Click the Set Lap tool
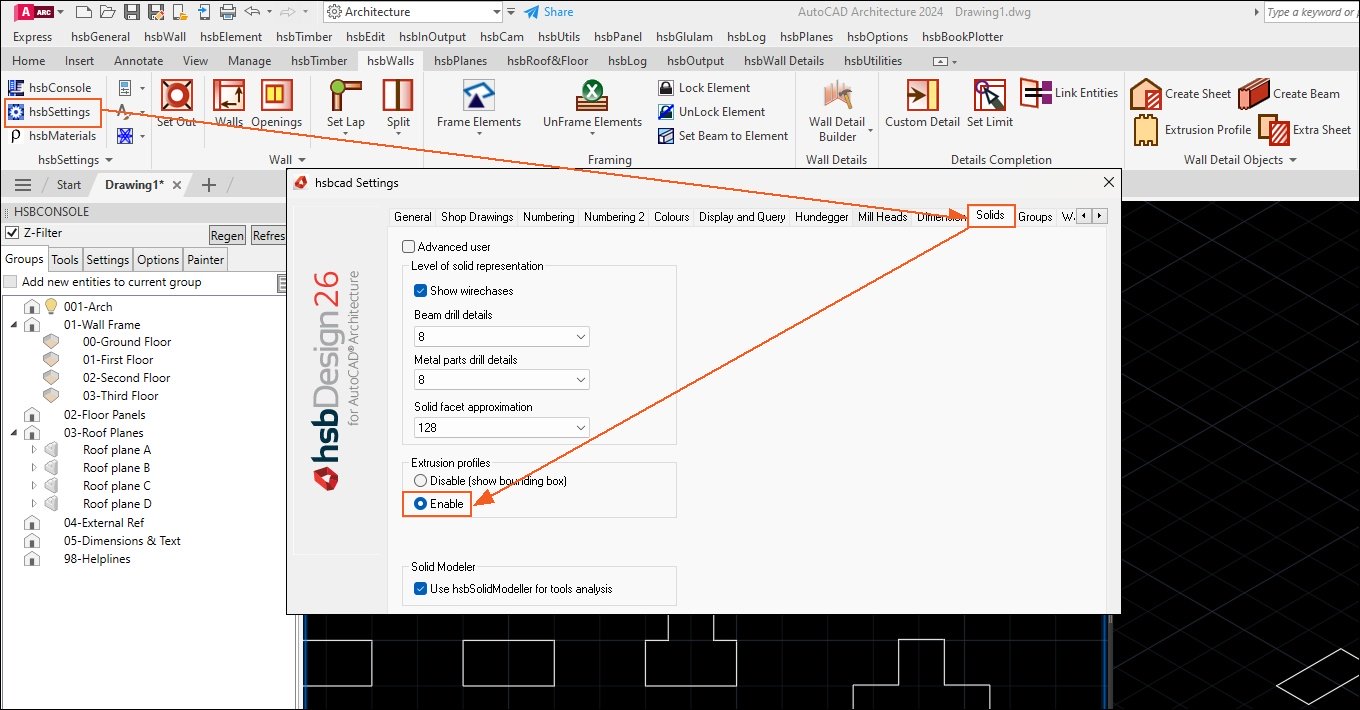The width and height of the screenshot is (1360, 710). [x=346, y=107]
